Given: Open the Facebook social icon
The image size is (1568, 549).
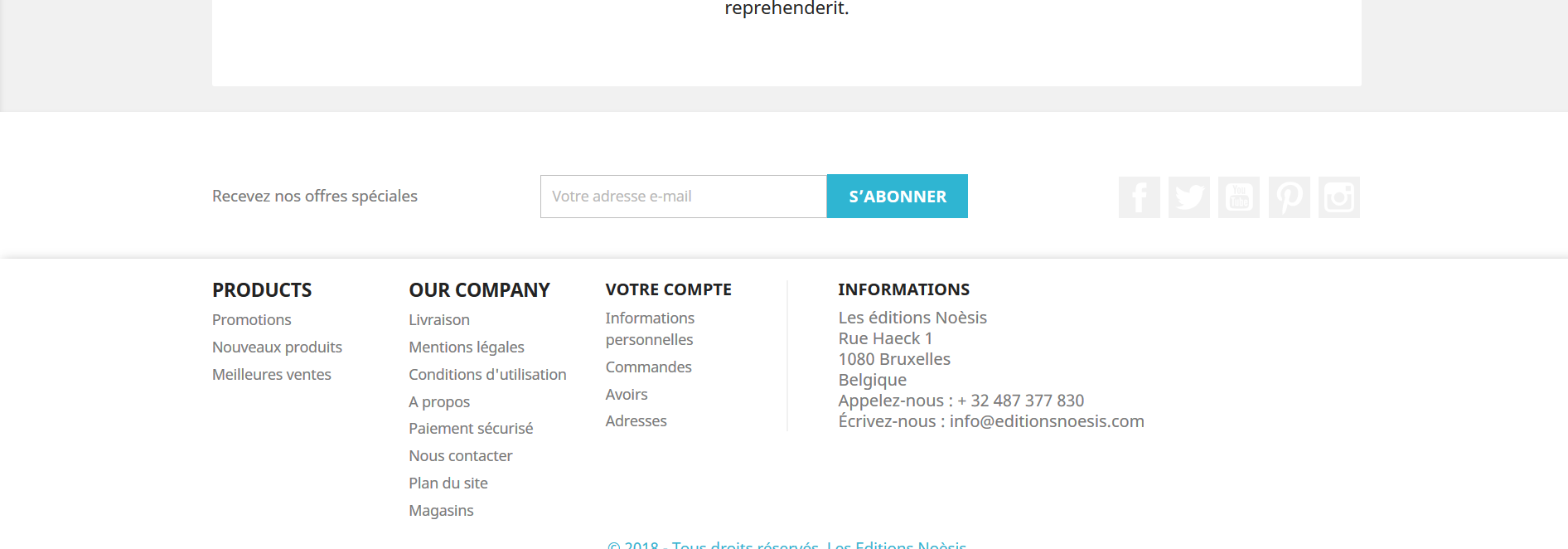Looking at the screenshot, I should [1139, 197].
